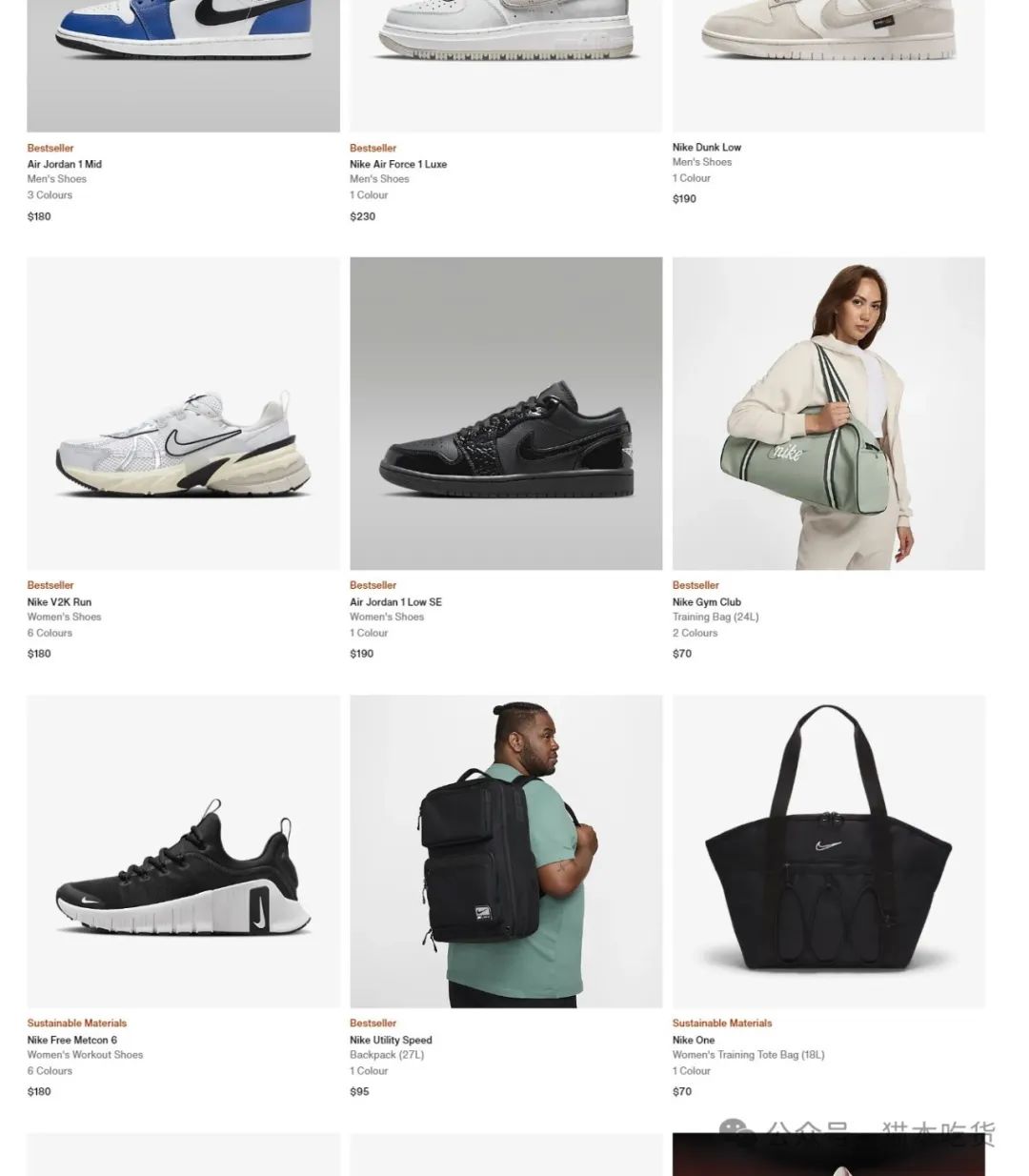1029x1176 pixels.
Task: Open the Nike Utility Speed backpack photo
Action: pos(506,851)
